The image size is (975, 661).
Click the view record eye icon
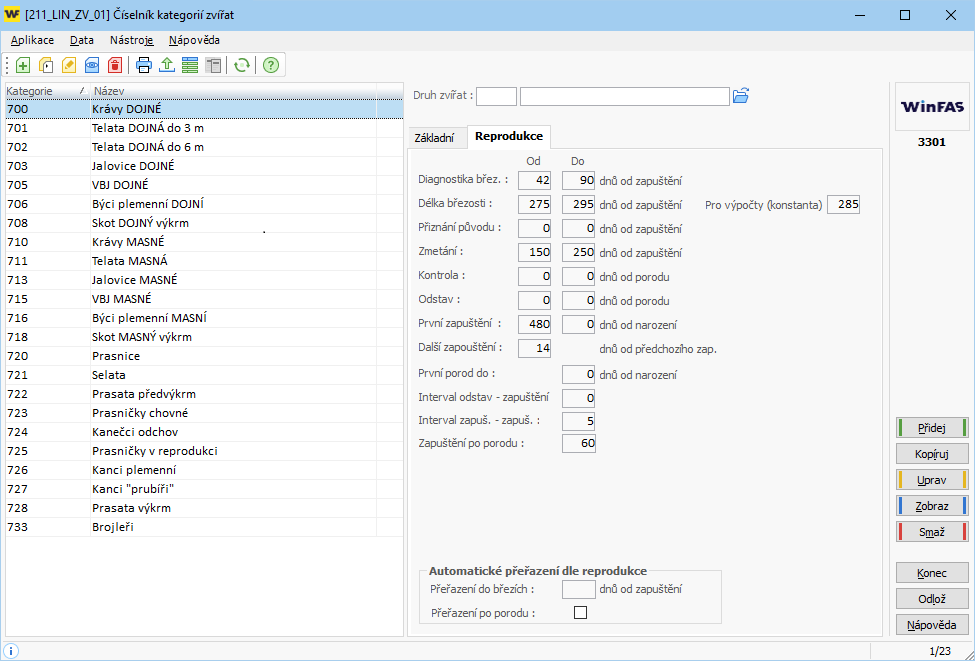92,65
